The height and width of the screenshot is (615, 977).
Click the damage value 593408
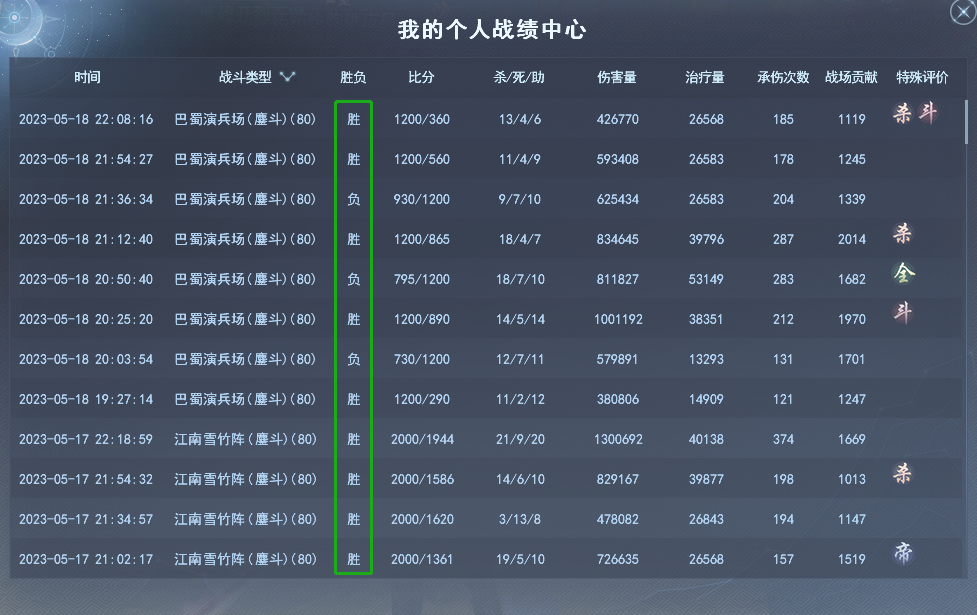(x=617, y=159)
